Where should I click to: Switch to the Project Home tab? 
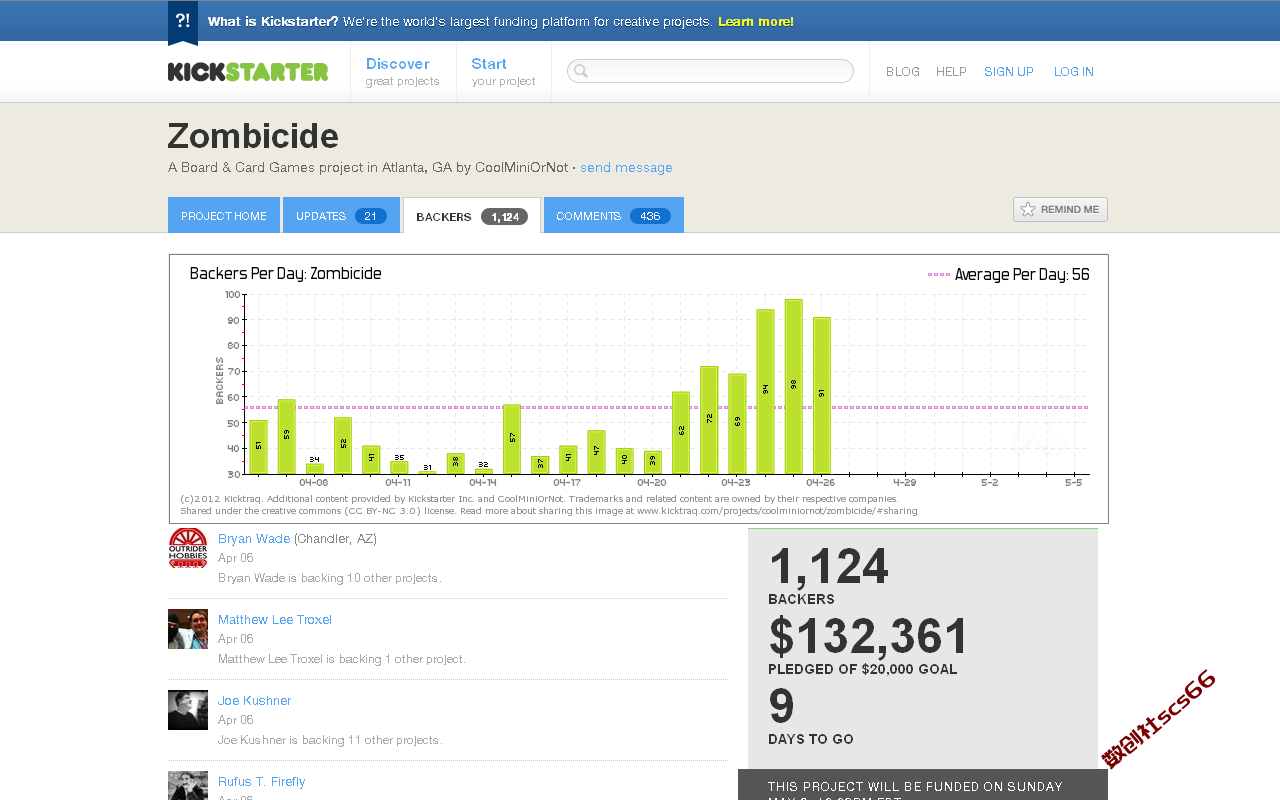click(x=224, y=215)
